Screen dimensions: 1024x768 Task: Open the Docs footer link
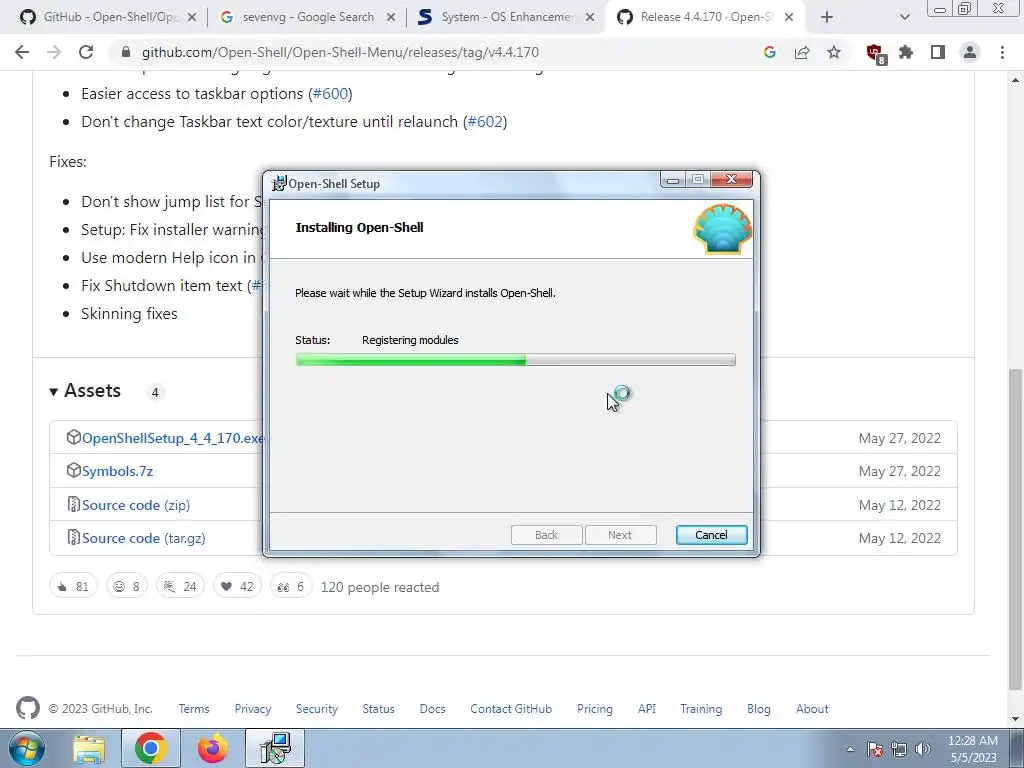coord(432,709)
